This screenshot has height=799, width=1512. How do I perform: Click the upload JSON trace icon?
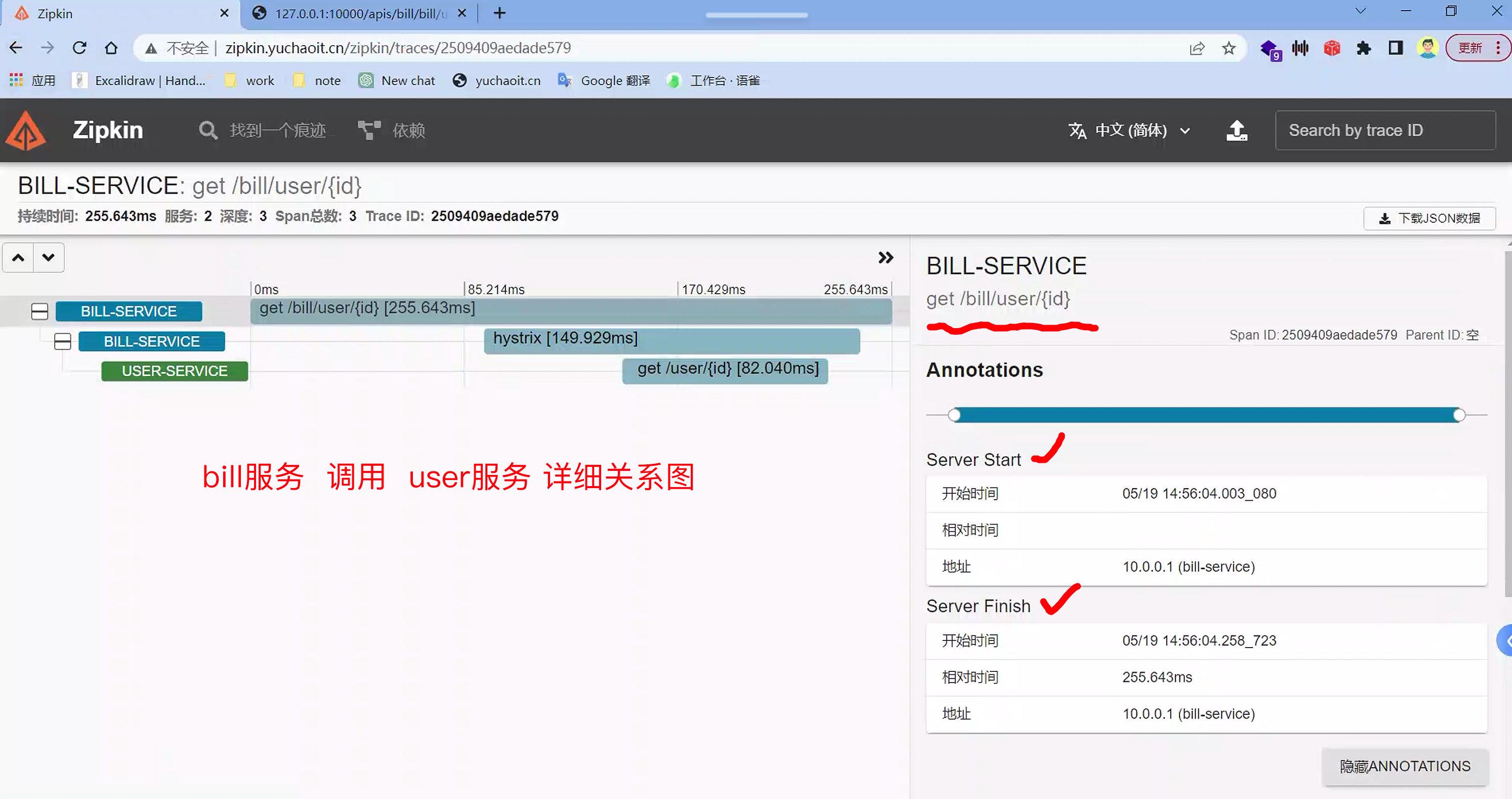click(x=1237, y=131)
